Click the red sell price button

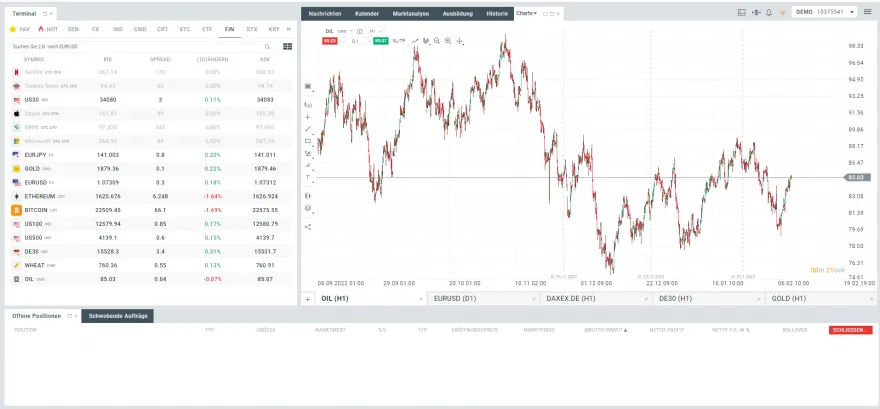331,41
